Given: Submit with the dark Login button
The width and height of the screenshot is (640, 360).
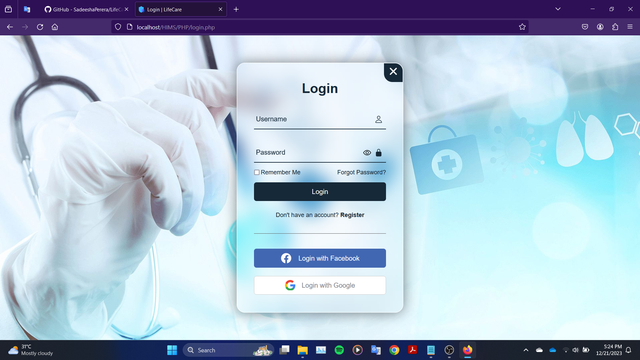Looking at the screenshot, I should 320,192.
